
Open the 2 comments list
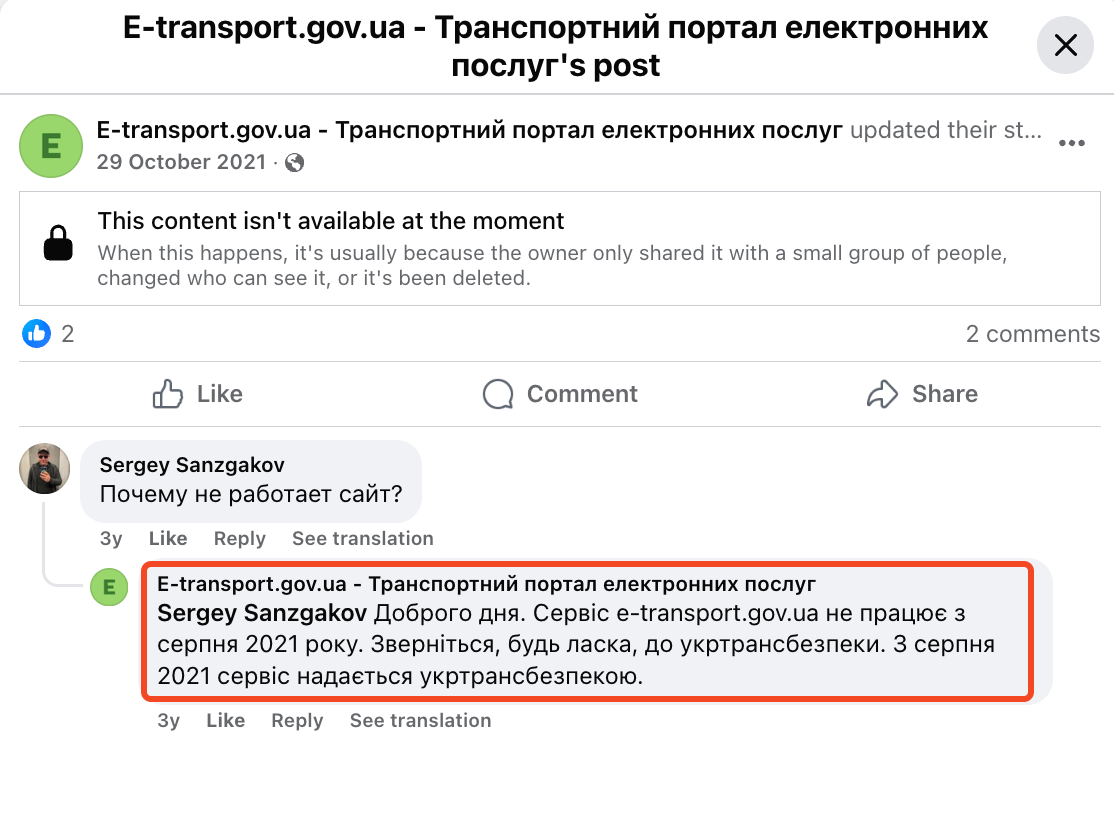tap(1032, 334)
